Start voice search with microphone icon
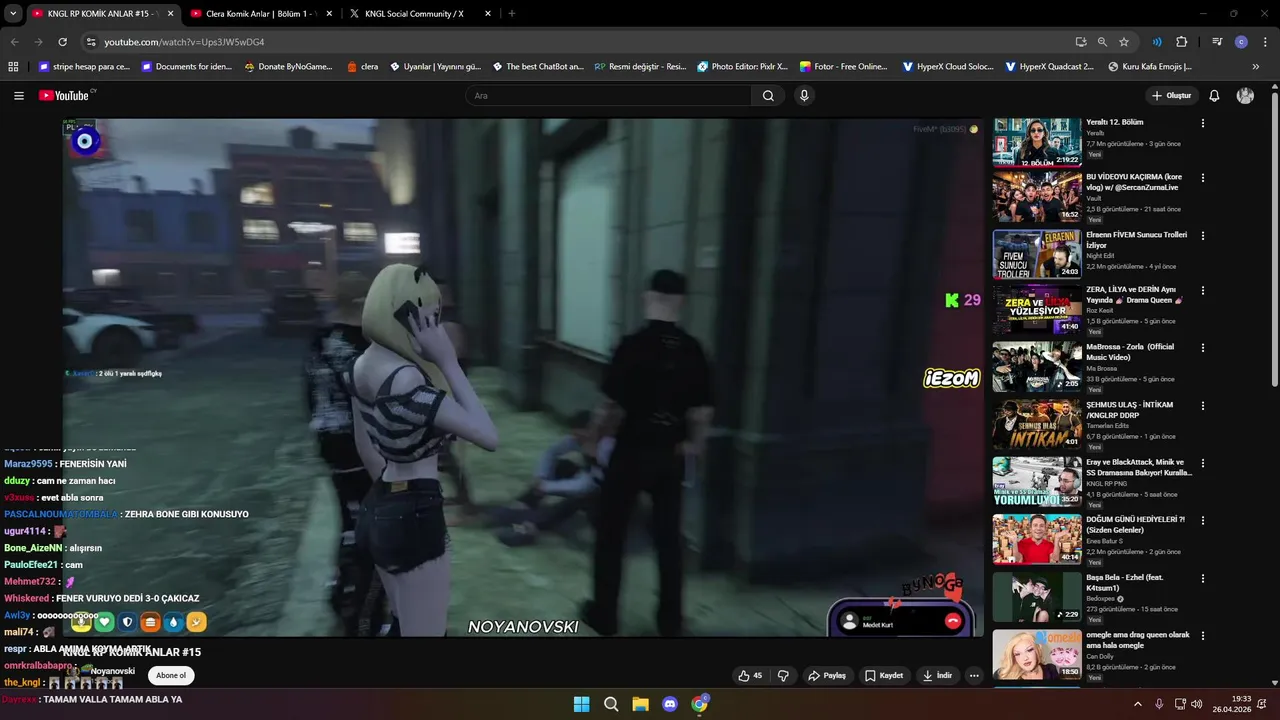 (804, 96)
